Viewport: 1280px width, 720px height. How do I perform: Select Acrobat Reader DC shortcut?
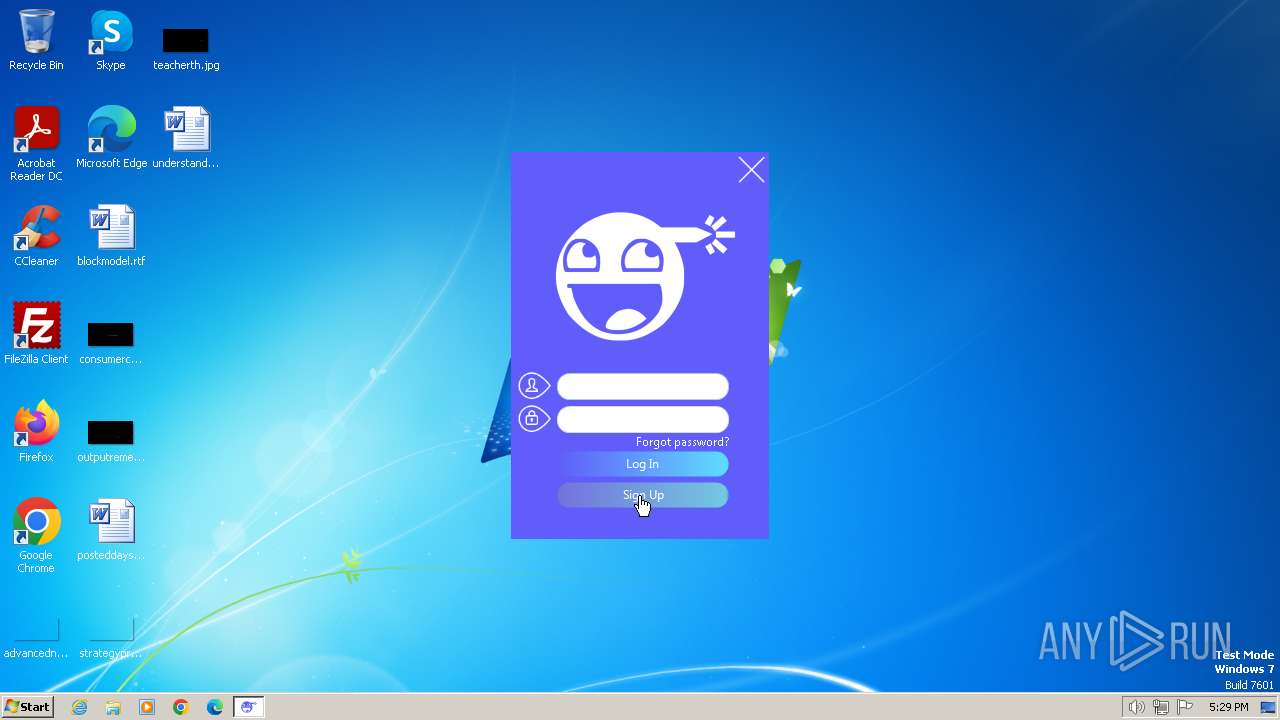point(36,144)
